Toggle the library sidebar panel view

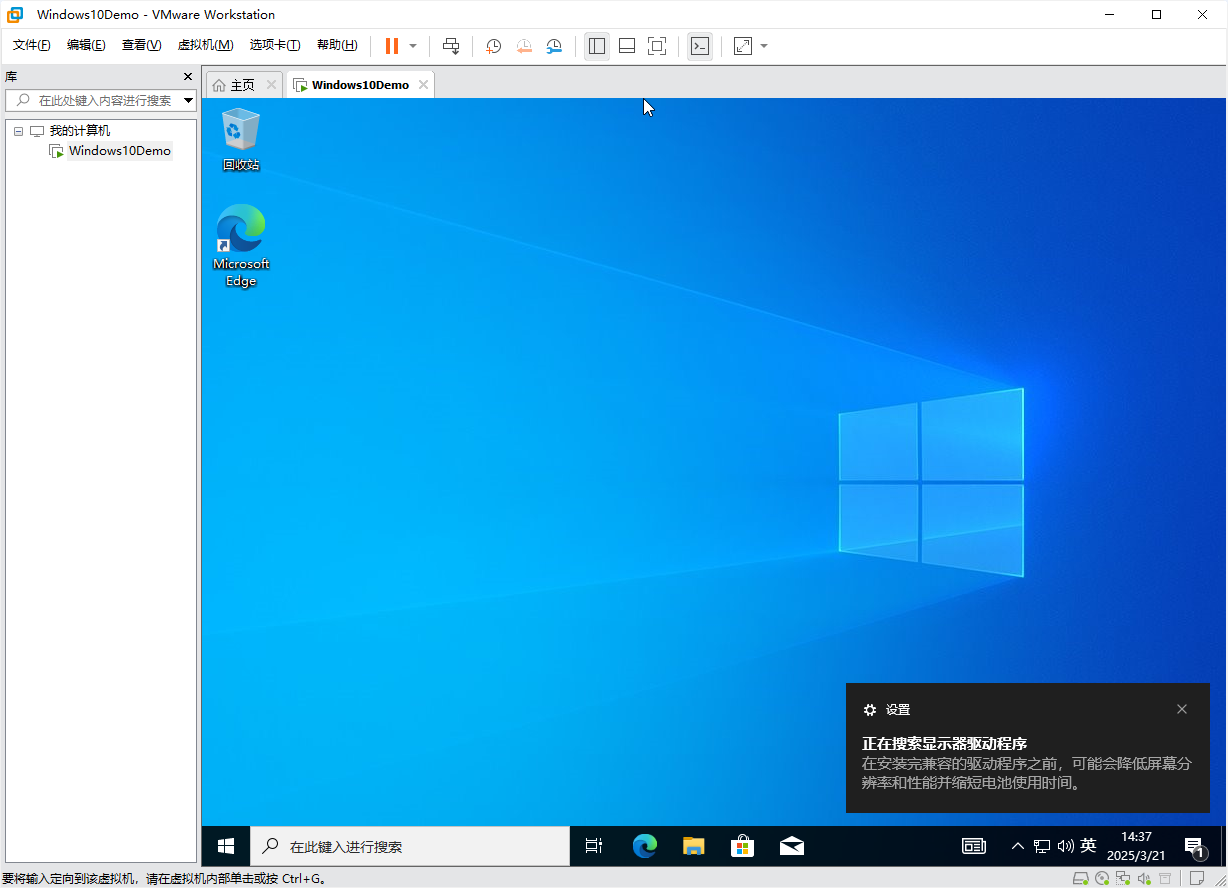[x=597, y=46]
